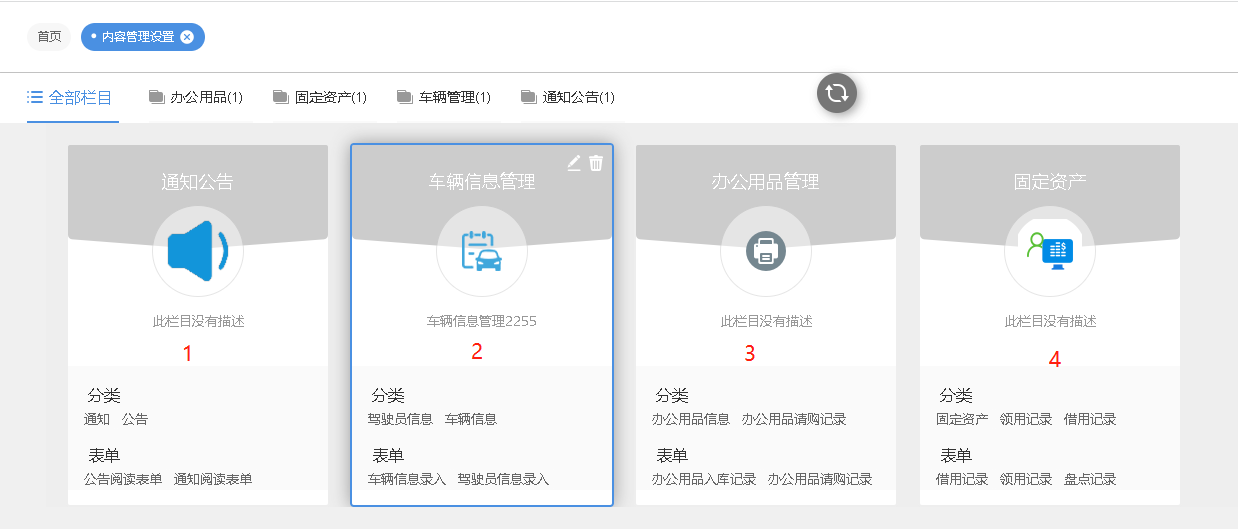Screen dimensions: 1238x529
Task: Open the 通知阅读表单 form
Action: pos(213,479)
